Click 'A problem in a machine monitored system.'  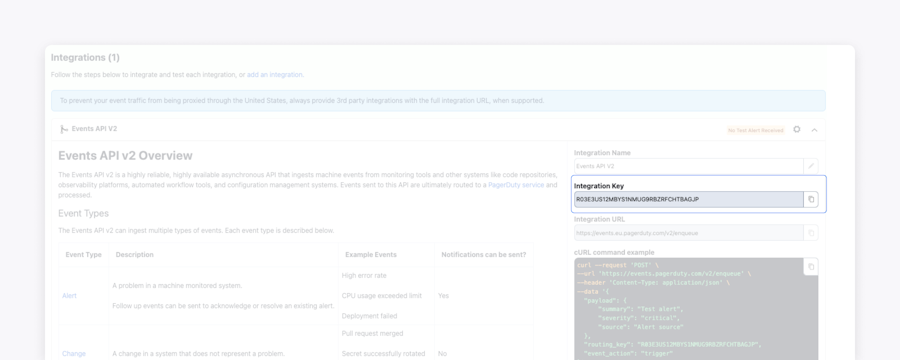point(177,285)
